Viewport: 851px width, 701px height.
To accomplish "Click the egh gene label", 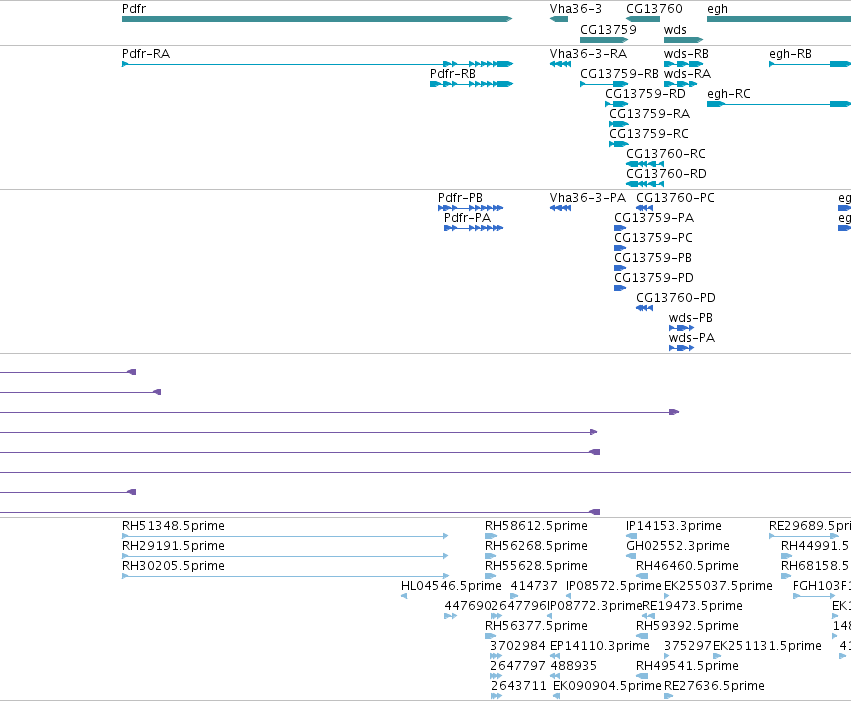I will (717, 9).
